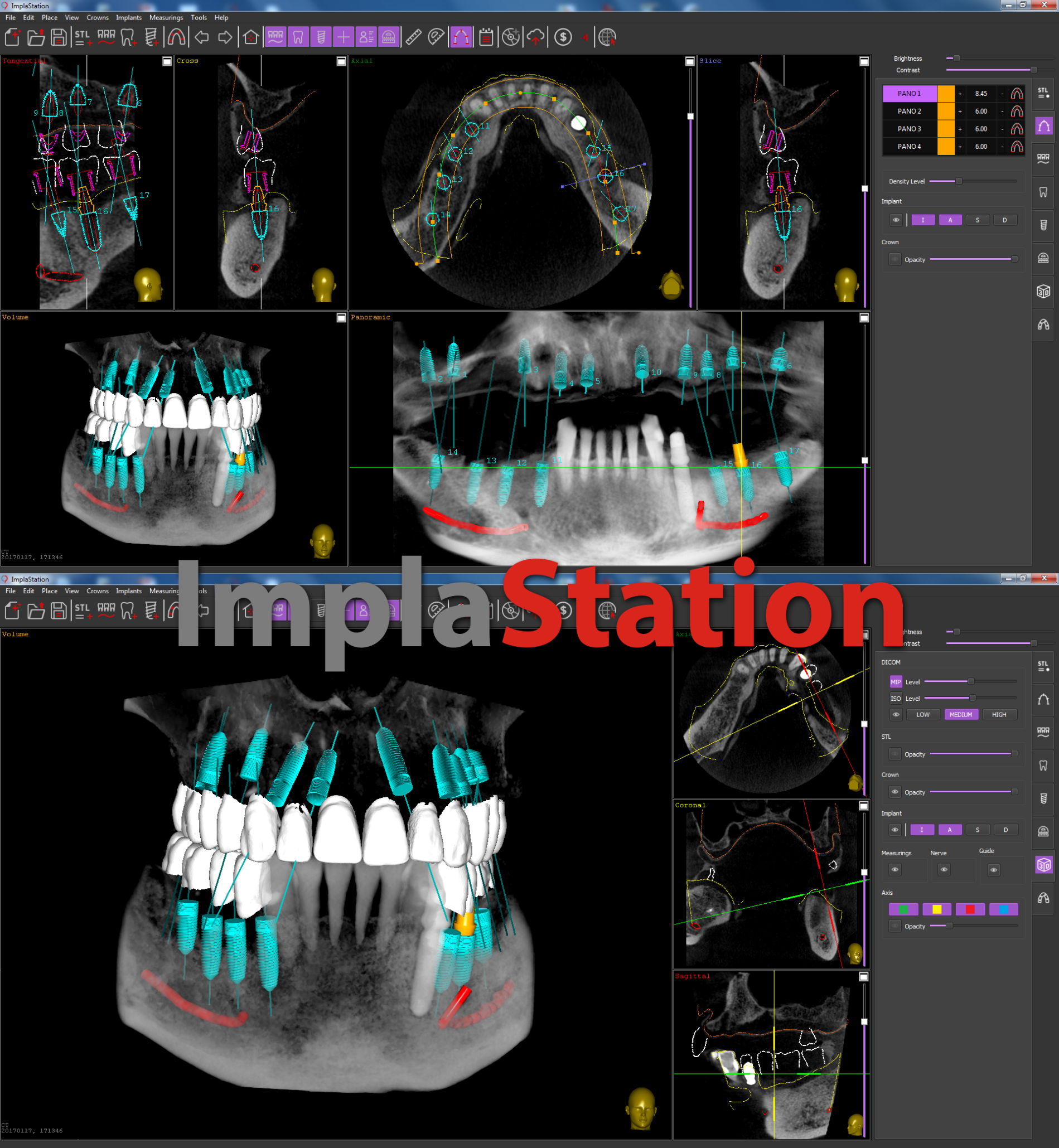Open Measurings menu in upper window
The image size is (1059, 1148).
[166, 18]
